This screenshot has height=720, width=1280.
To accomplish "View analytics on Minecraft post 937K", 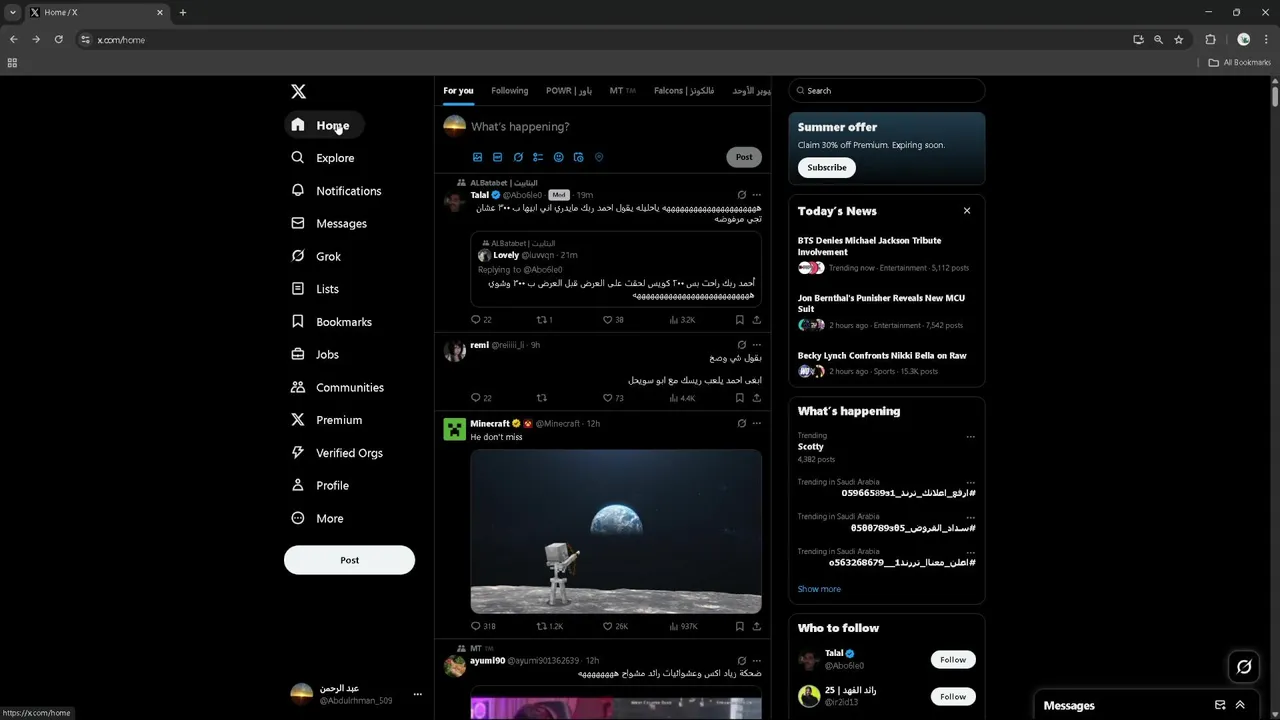I will coord(683,626).
